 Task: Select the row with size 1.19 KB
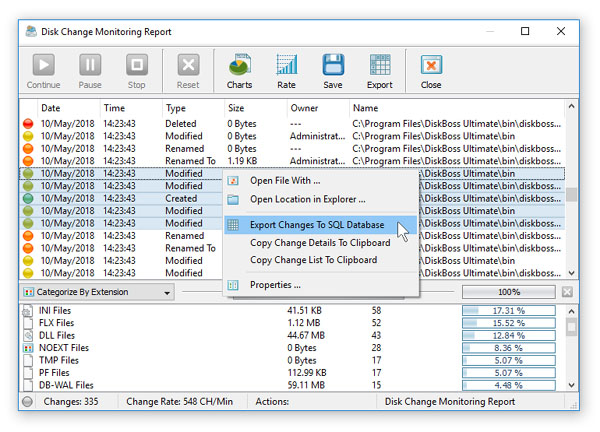point(292,161)
